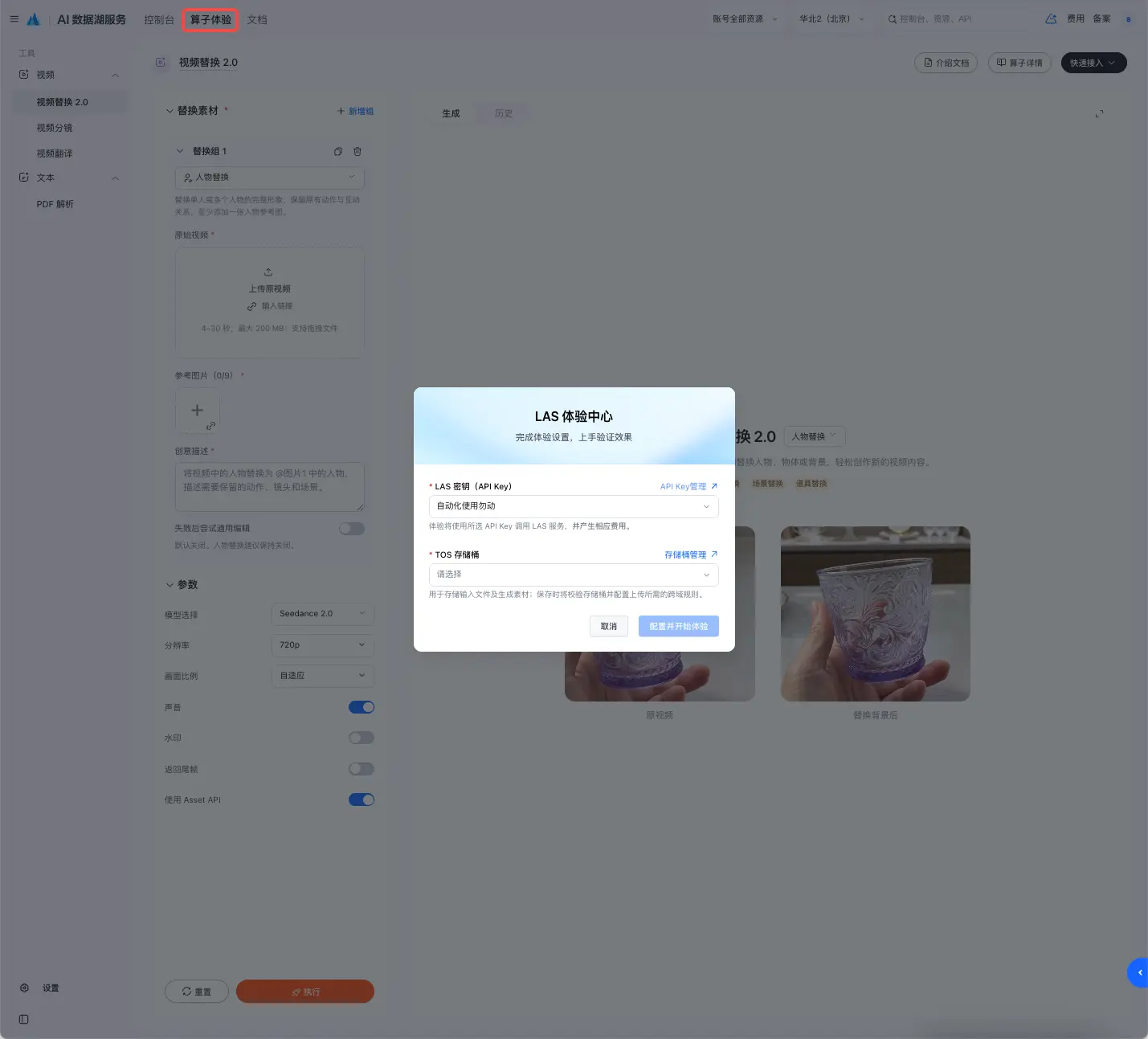
Task: Open the notifications icon in the top bar
Action: click(1051, 18)
